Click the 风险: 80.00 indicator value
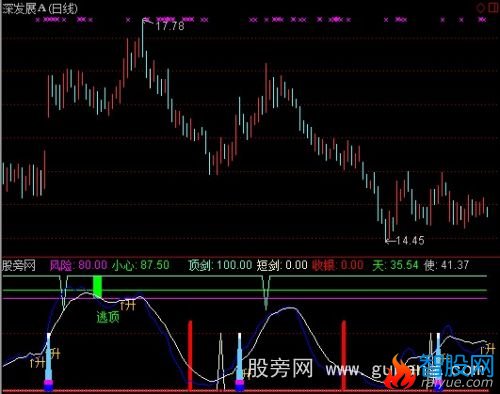The width and height of the screenshot is (500, 394). tap(78, 265)
